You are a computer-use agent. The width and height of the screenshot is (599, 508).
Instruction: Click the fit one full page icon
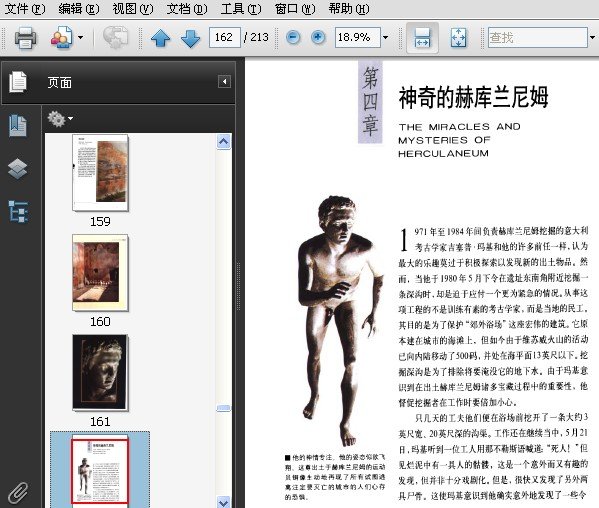(458, 37)
